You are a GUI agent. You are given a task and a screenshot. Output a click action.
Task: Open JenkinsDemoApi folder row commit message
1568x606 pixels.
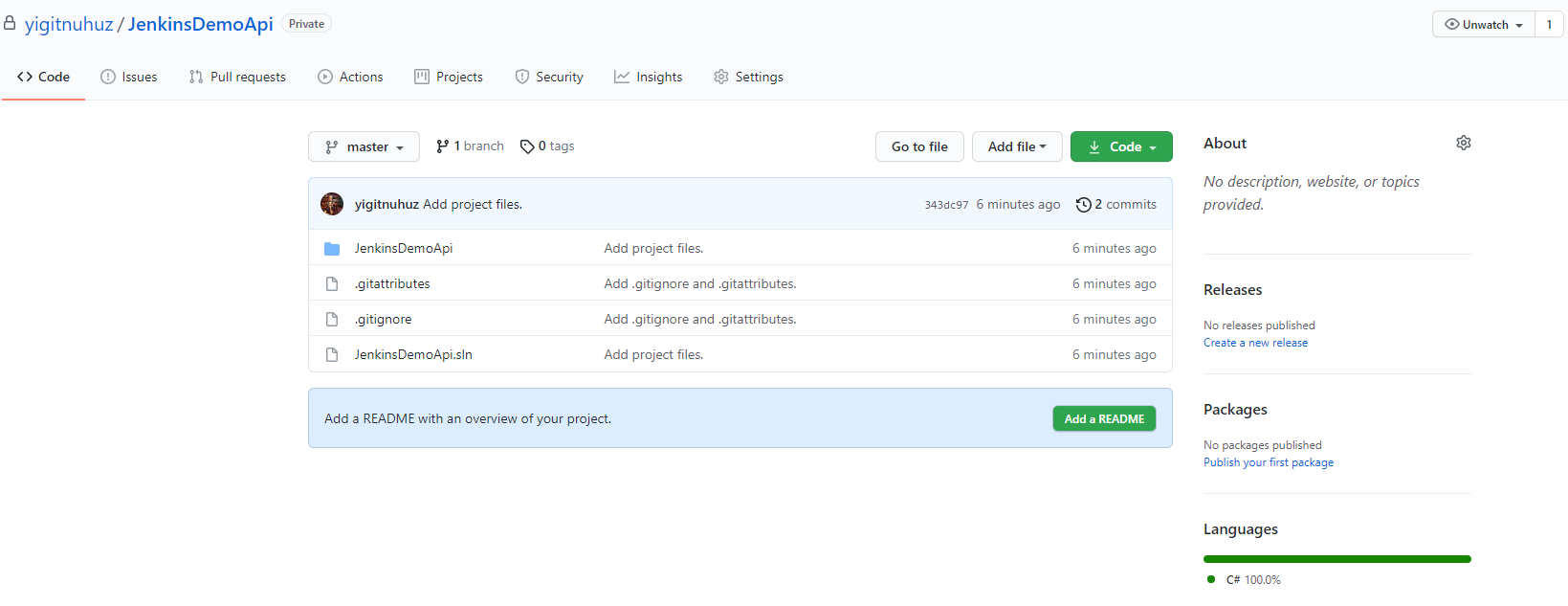click(x=653, y=248)
